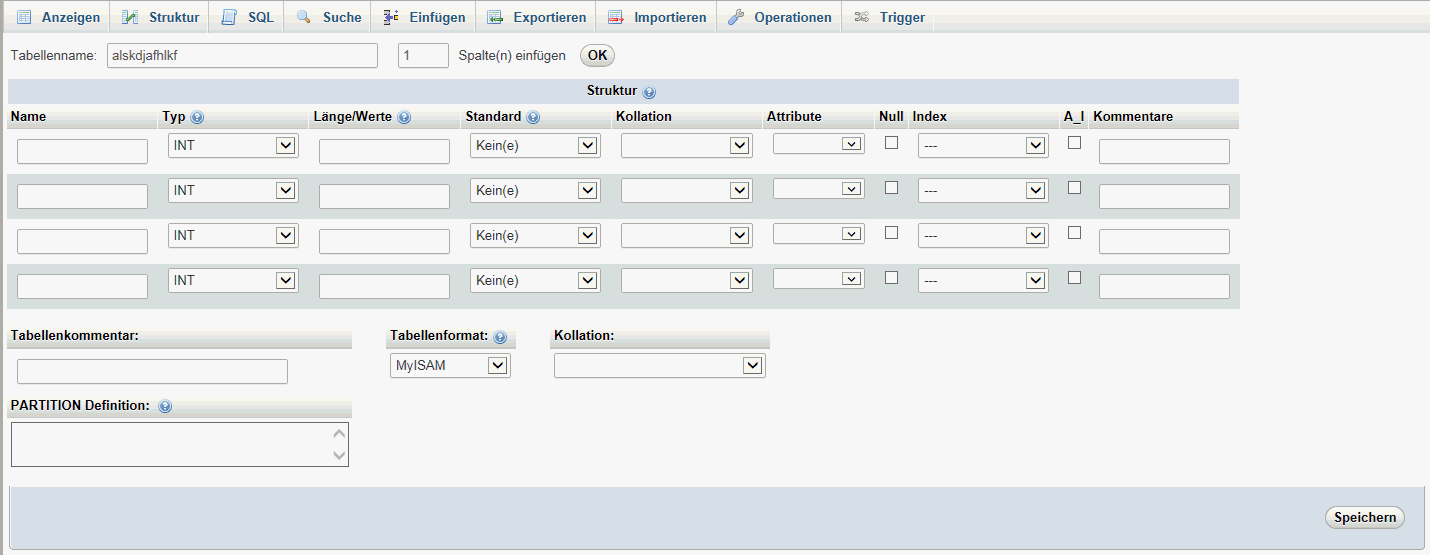The height and width of the screenshot is (555, 1430).
Task: Click the PARTITION Definition help icon
Action: (x=165, y=406)
